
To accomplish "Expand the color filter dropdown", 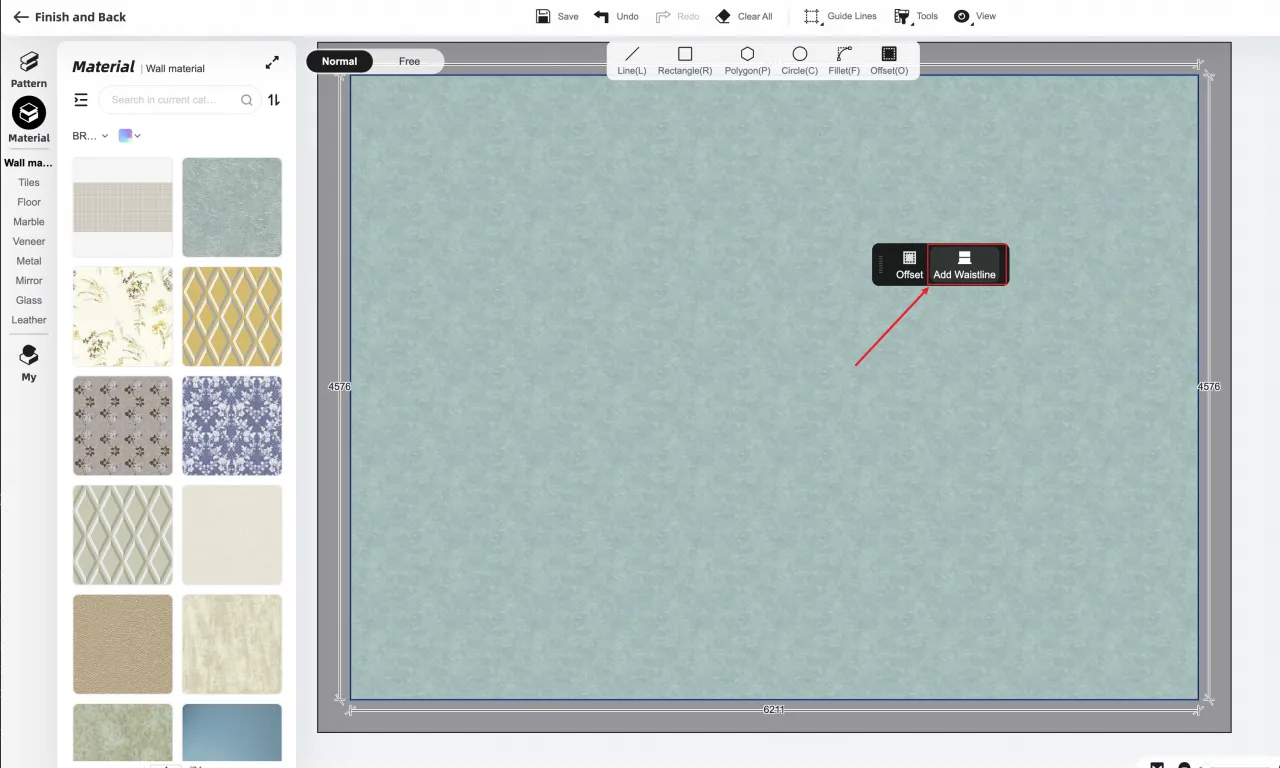I will 130,136.
